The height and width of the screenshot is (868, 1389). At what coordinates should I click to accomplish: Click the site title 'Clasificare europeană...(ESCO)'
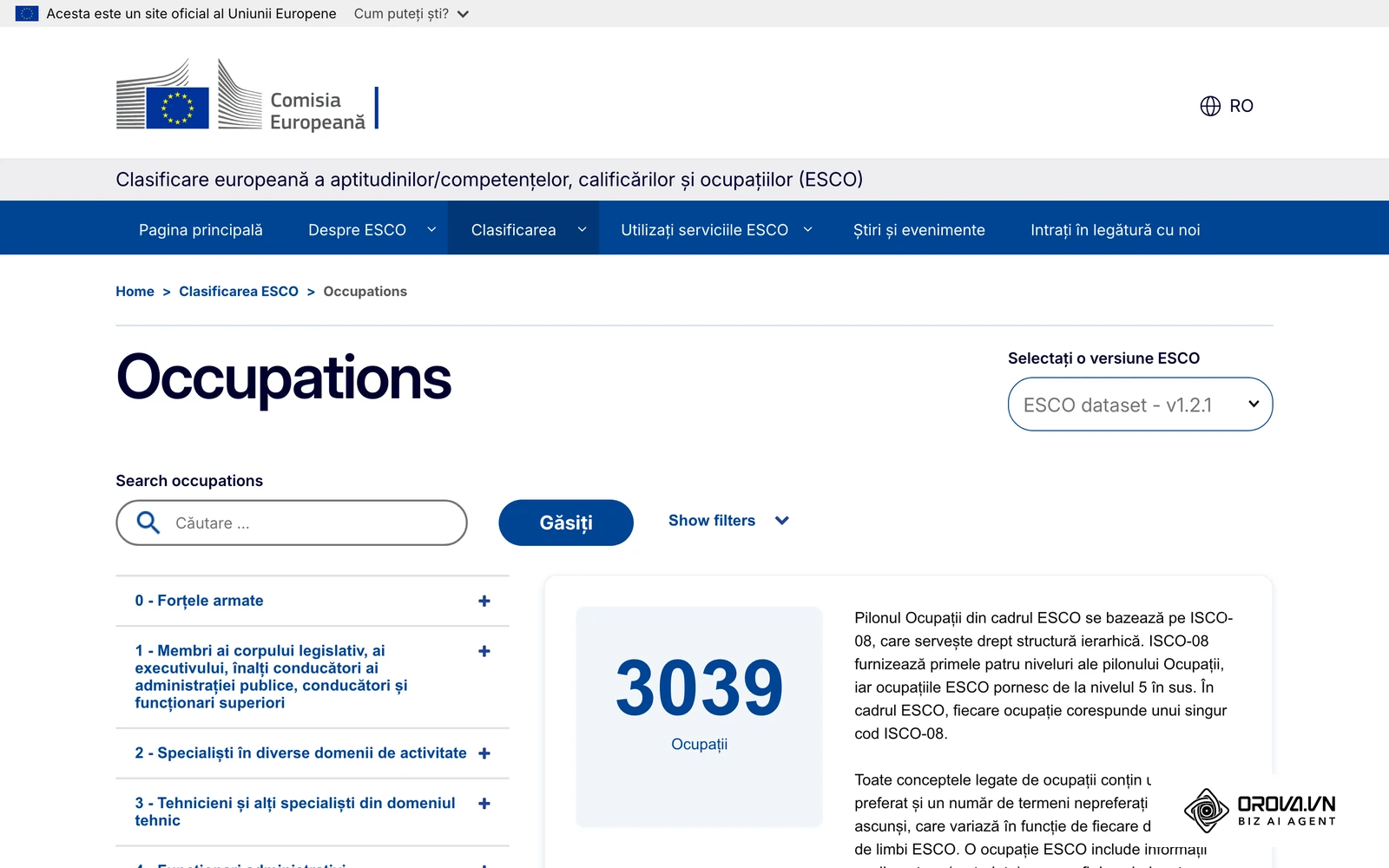tap(490, 180)
